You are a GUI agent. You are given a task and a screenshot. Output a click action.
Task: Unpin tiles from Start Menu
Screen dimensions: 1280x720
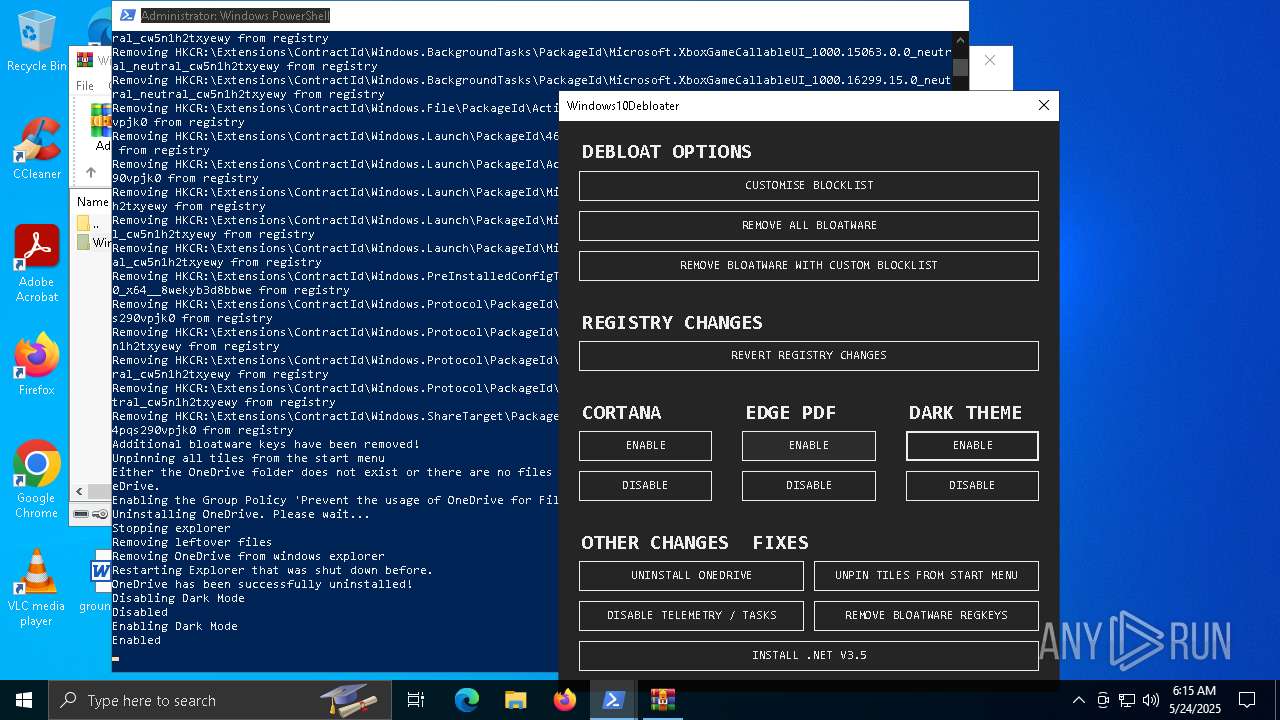click(x=926, y=576)
